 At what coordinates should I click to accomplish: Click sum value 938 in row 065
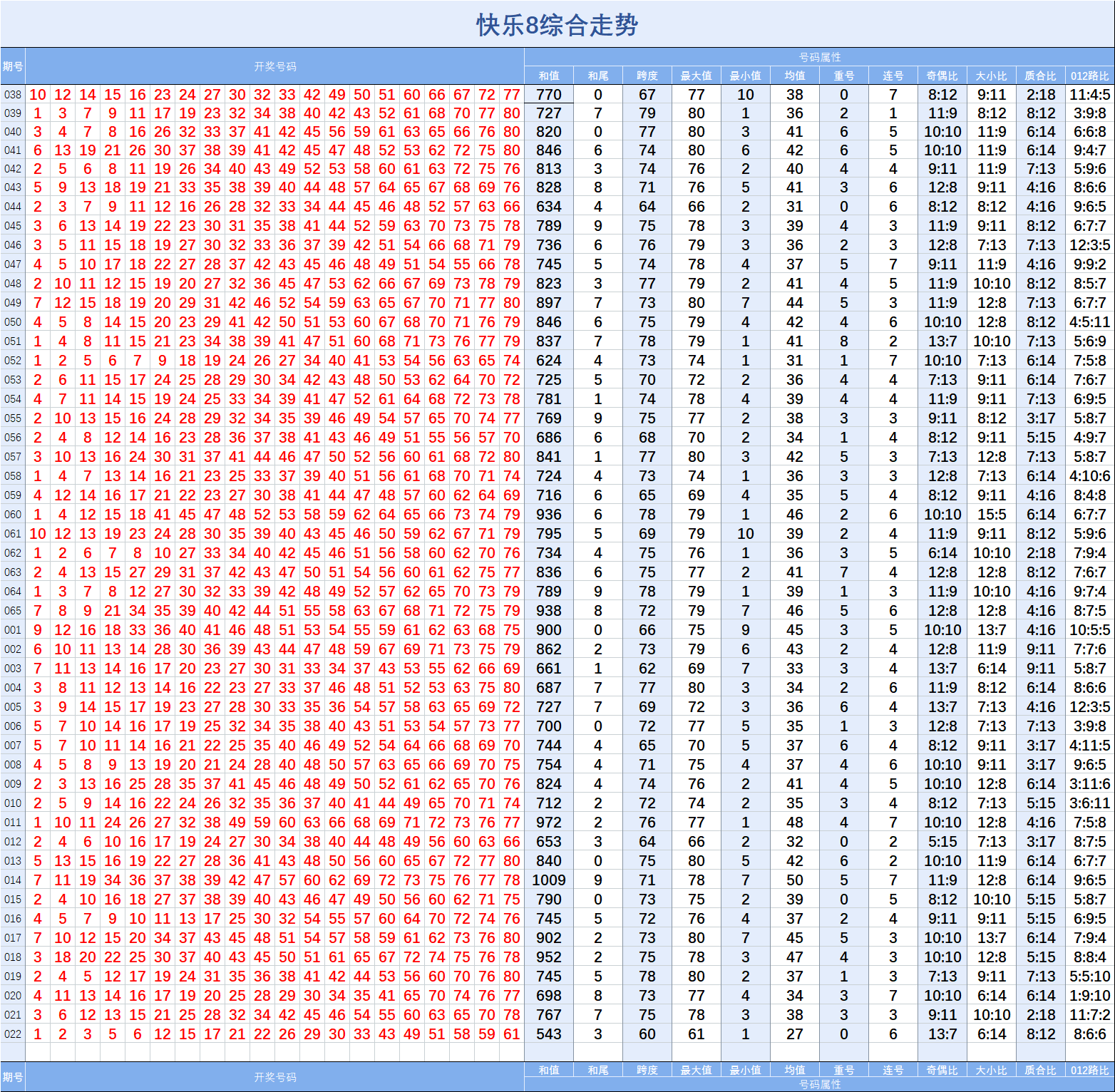tap(549, 611)
